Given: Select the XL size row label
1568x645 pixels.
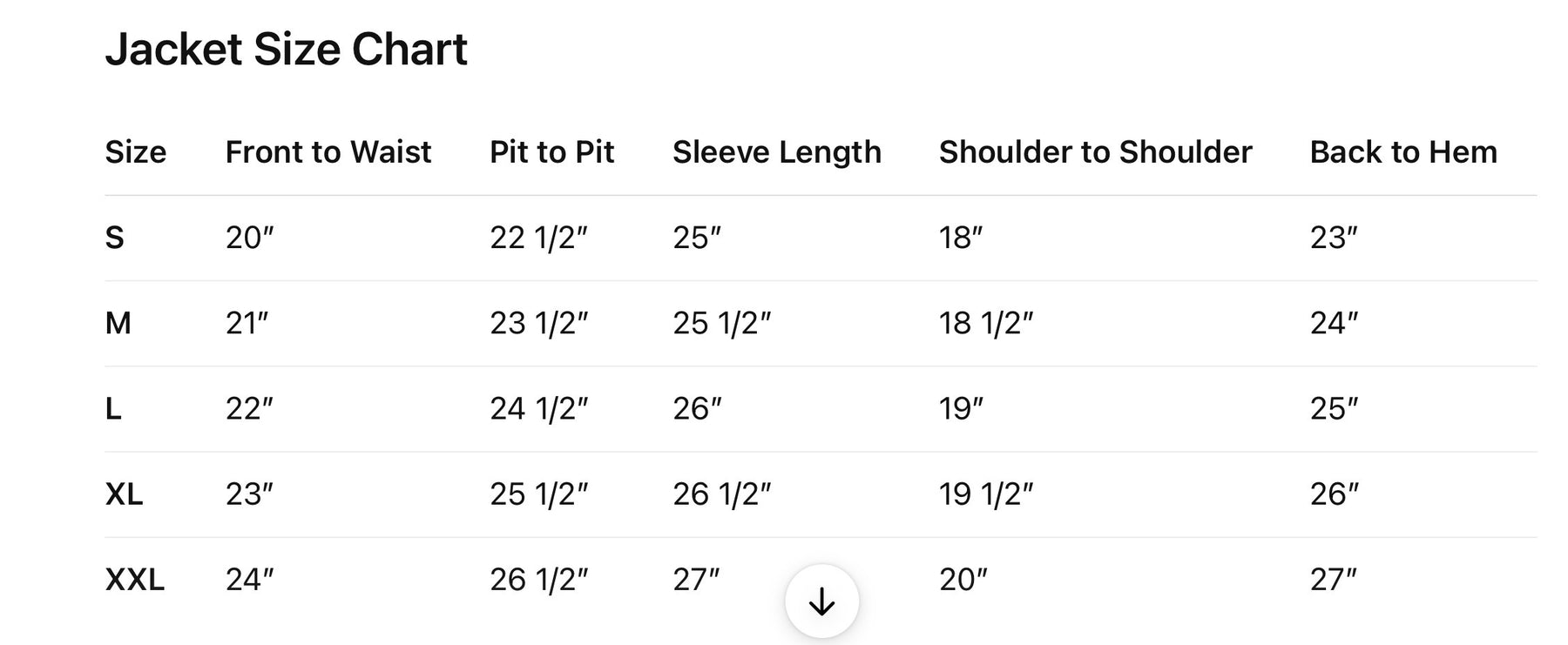Looking at the screenshot, I should 124,494.
